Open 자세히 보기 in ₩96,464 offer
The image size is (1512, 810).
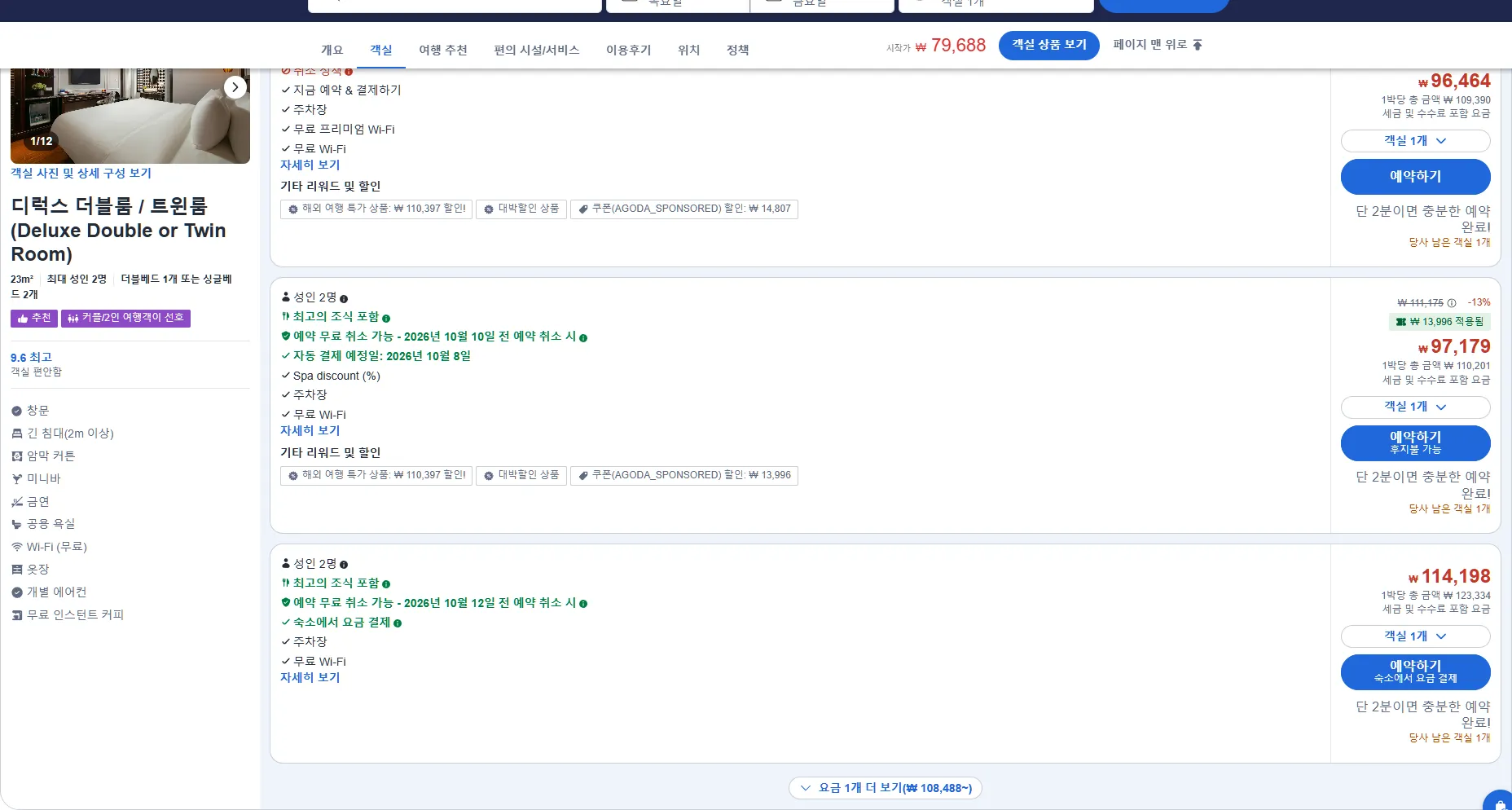pos(310,165)
